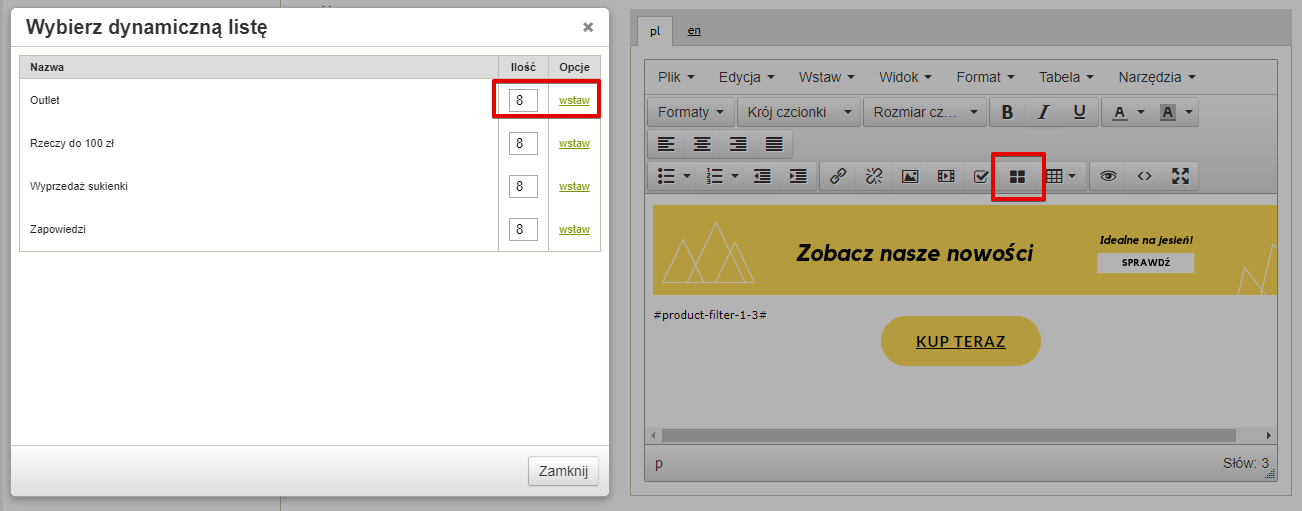The height and width of the screenshot is (511, 1302).
Task: Focus the quantity field for Outlet
Action: point(523,100)
